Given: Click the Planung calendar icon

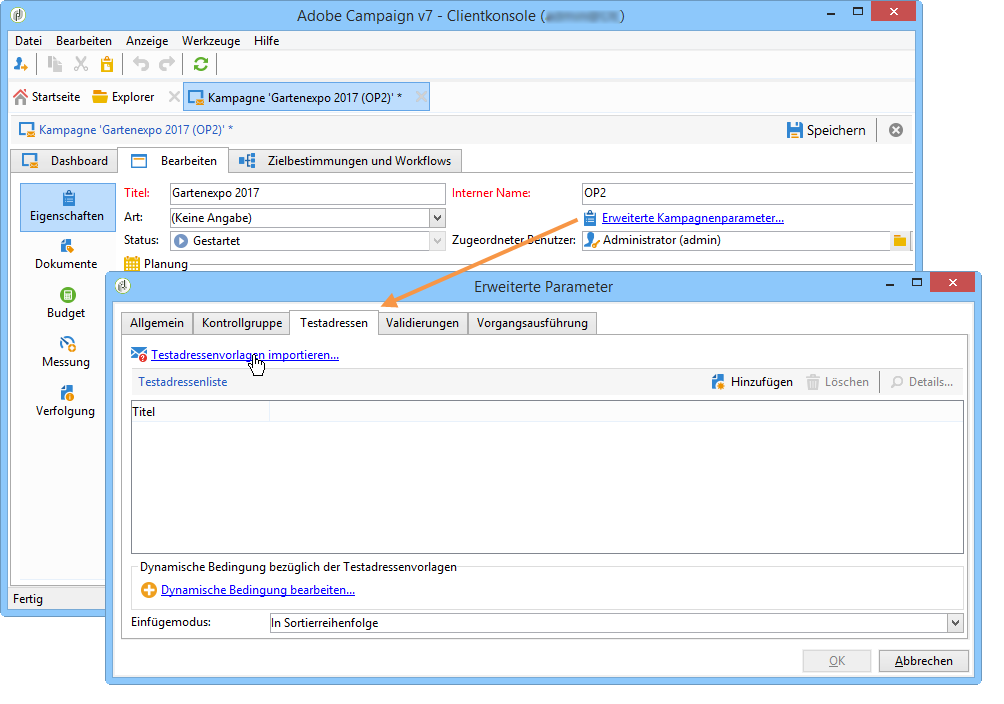Looking at the screenshot, I should (132, 263).
